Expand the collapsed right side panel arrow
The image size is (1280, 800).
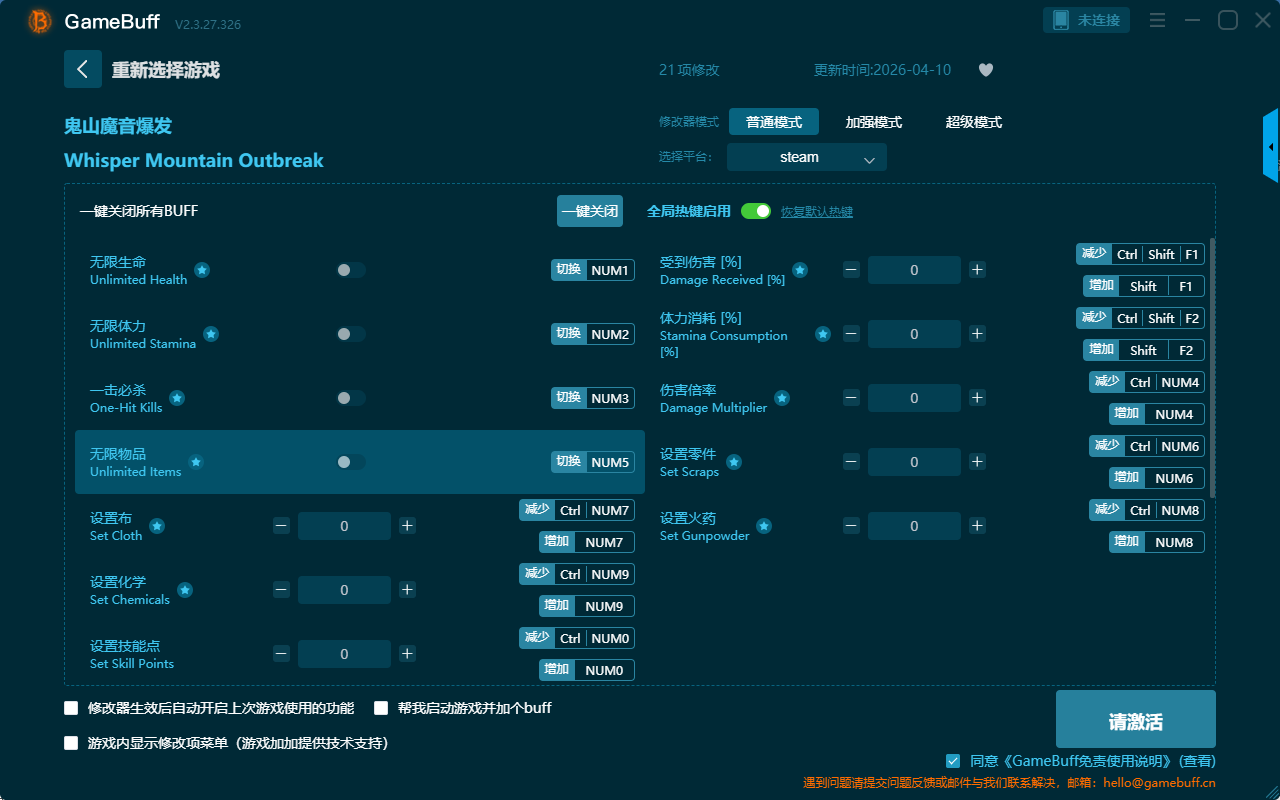click(1271, 147)
